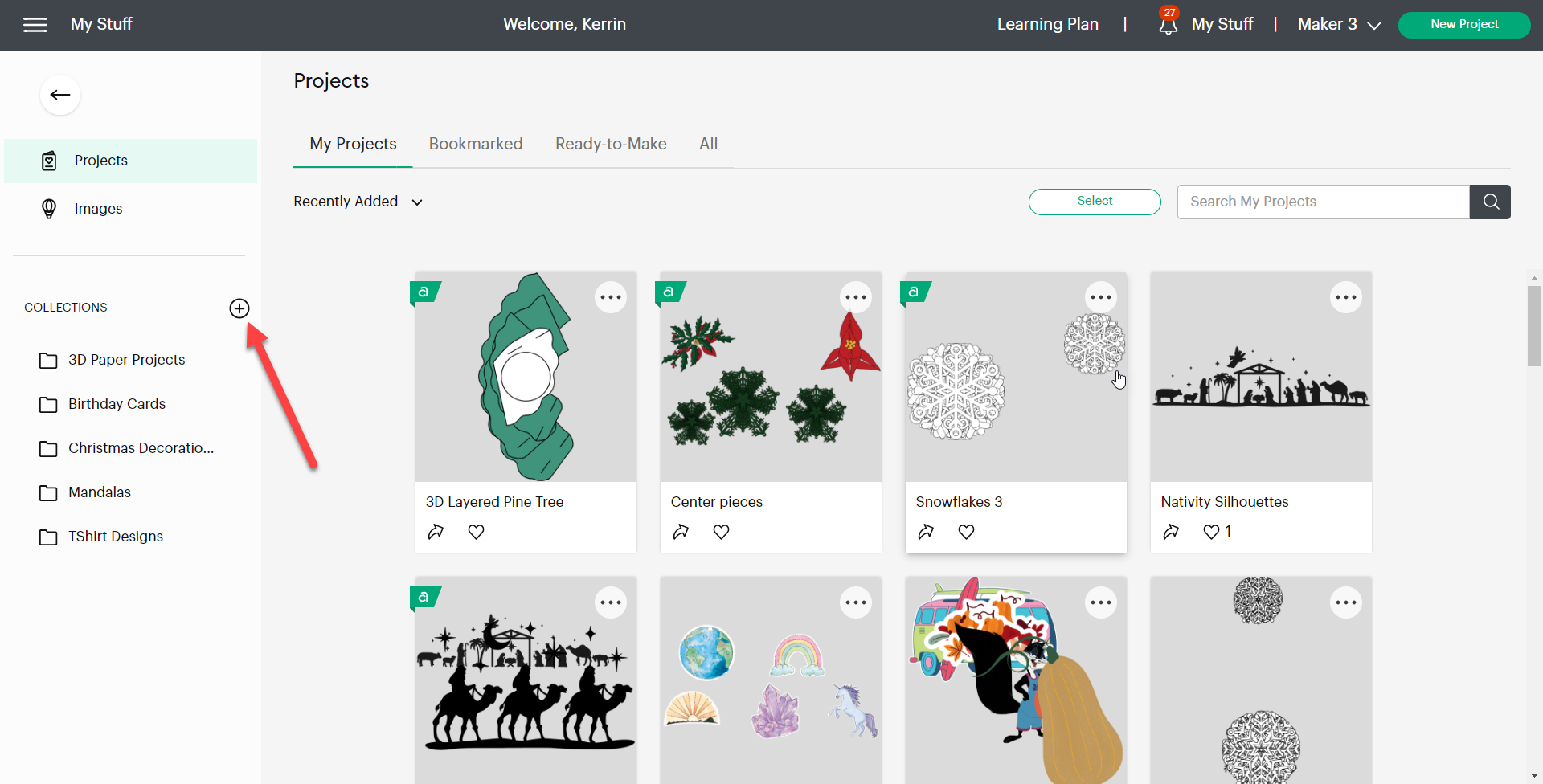Open the notifications bell
The height and width of the screenshot is (784, 1543).
coord(1169,25)
